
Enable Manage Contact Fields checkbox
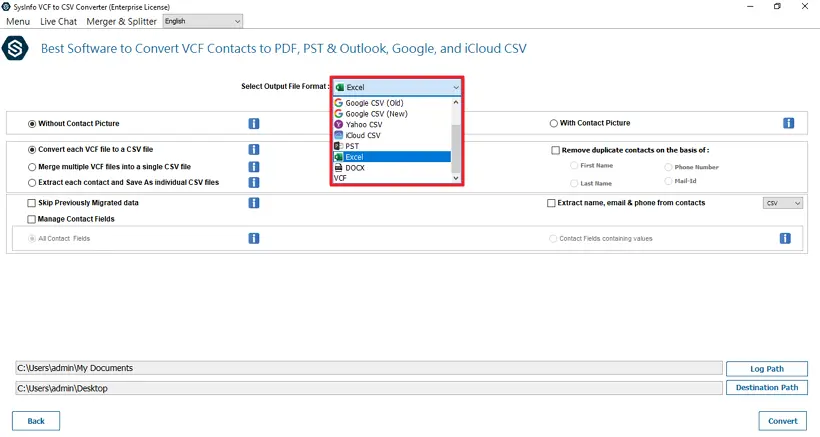31,219
